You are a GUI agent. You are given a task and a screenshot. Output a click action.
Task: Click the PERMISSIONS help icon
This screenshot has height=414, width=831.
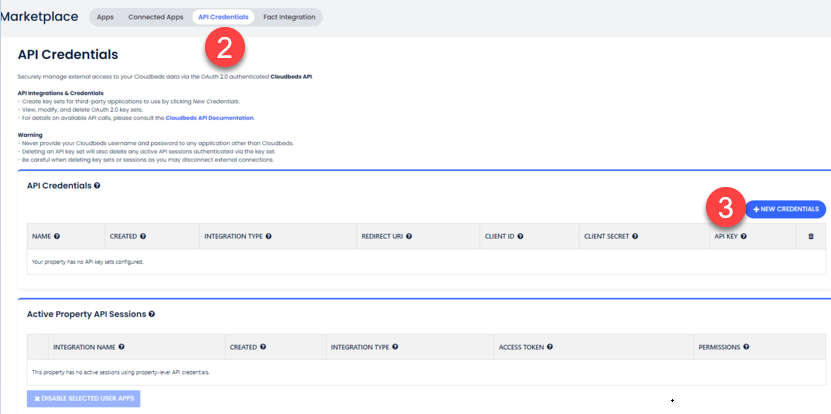click(x=745, y=347)
